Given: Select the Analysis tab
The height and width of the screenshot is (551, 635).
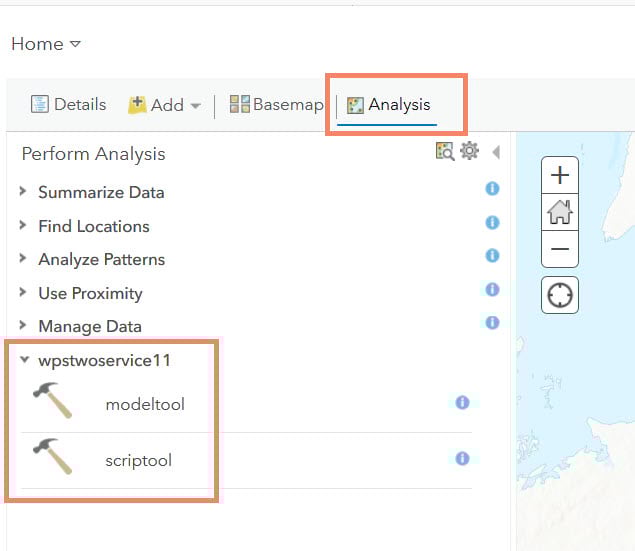Looking at the screenshot, I should click(388, 105).
